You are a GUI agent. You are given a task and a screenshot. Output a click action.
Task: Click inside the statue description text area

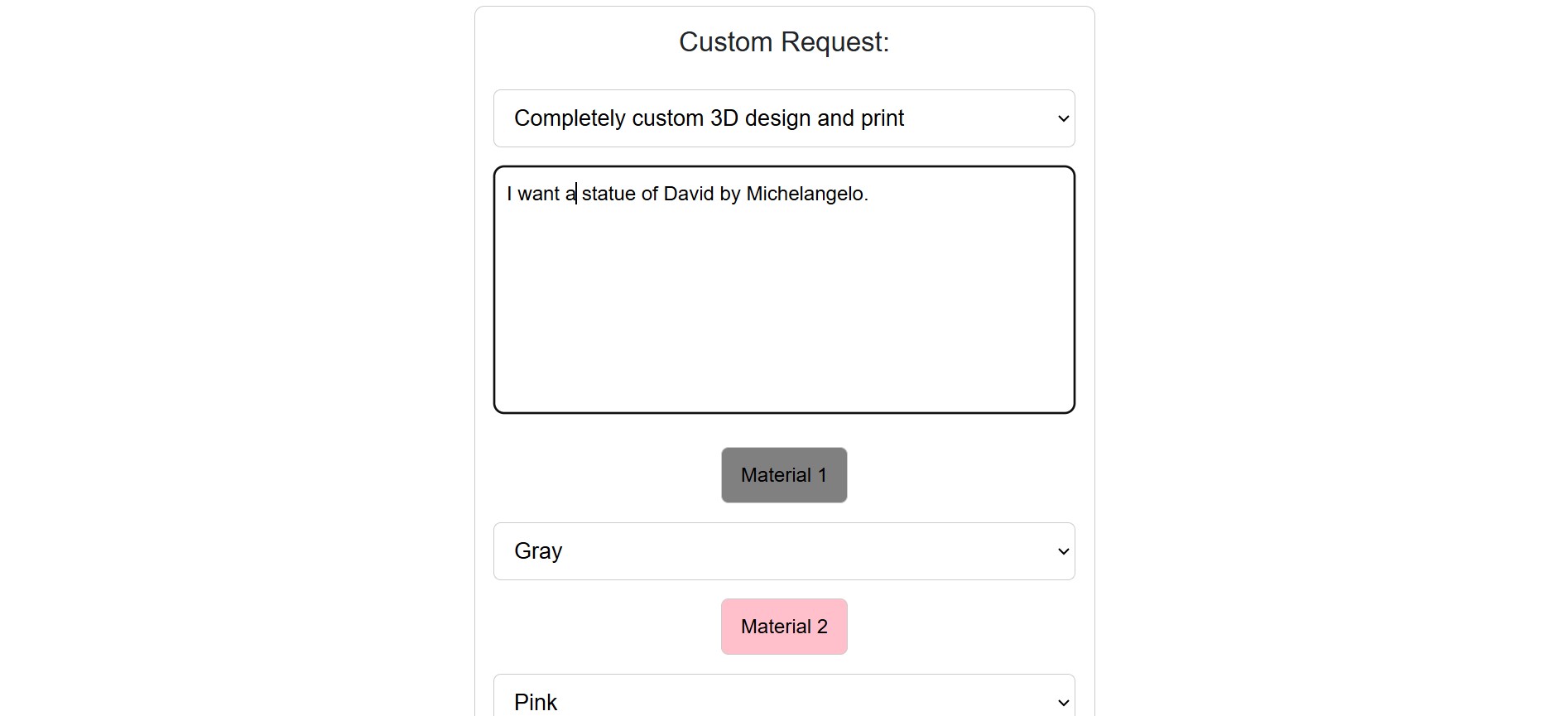[x=783, y=290]
